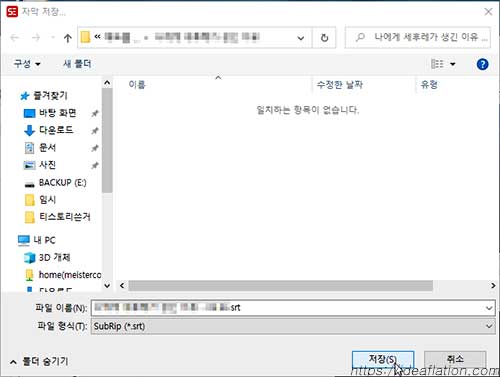Click the 저장(S) button

click(x=383, y=359)
